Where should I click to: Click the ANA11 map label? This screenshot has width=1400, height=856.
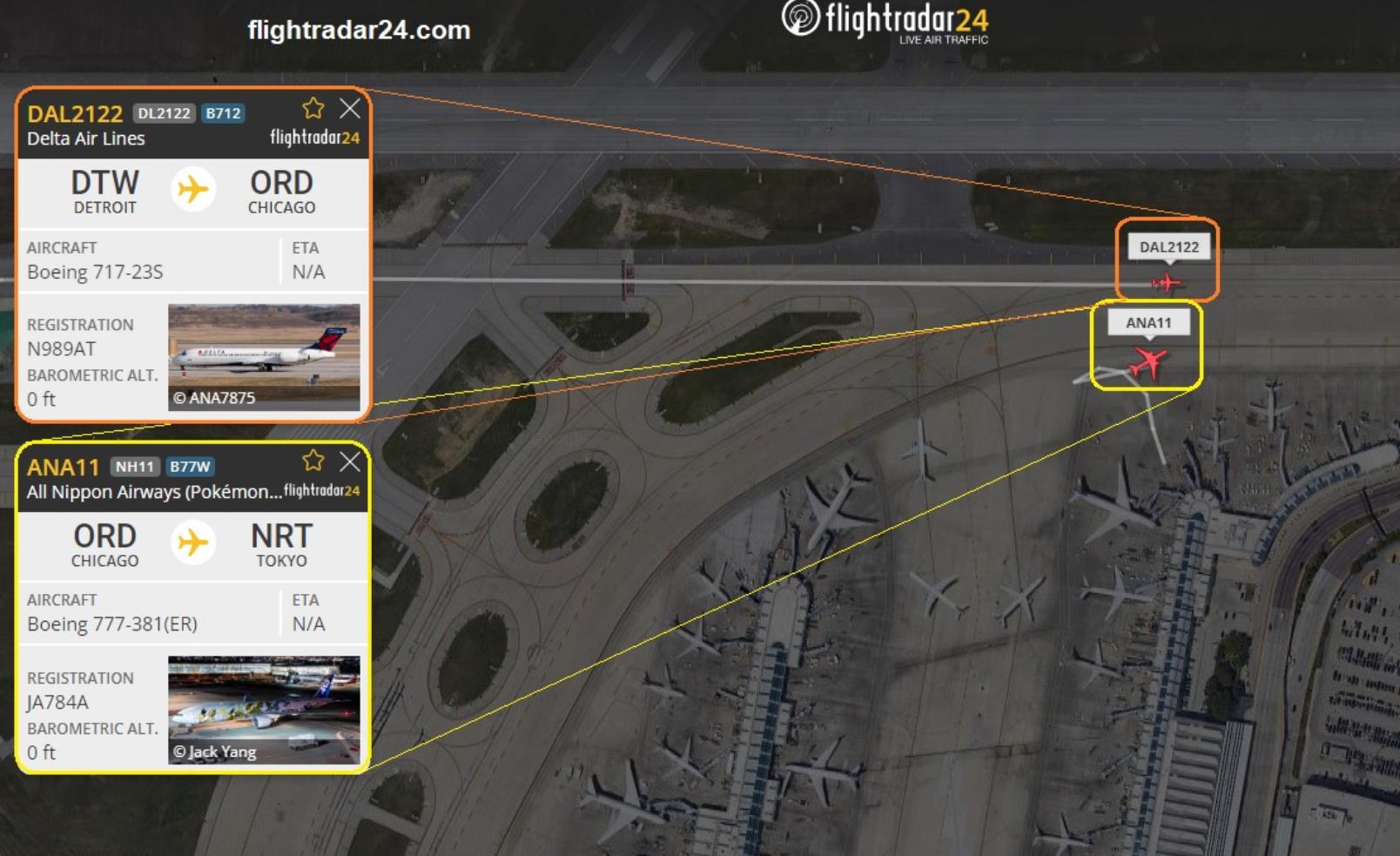1148,323
